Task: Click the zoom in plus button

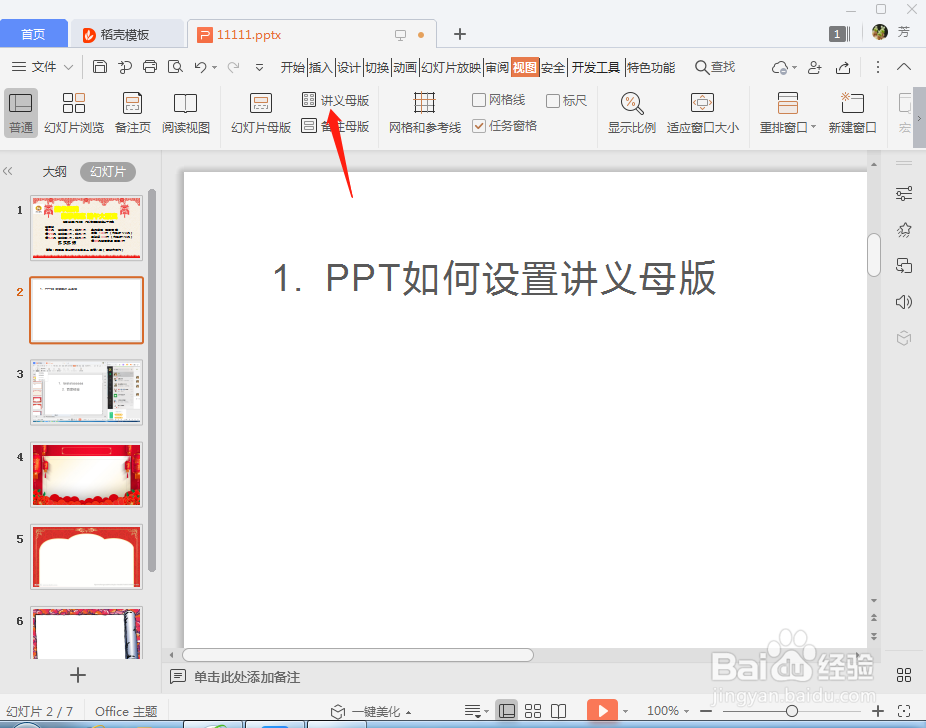Action: pos(878,711)
